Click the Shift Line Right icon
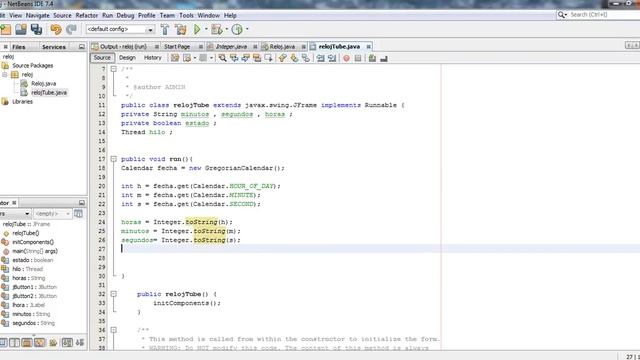Image resolution: width=640 pixels, height=360 pixels. (x=332, y=58)
